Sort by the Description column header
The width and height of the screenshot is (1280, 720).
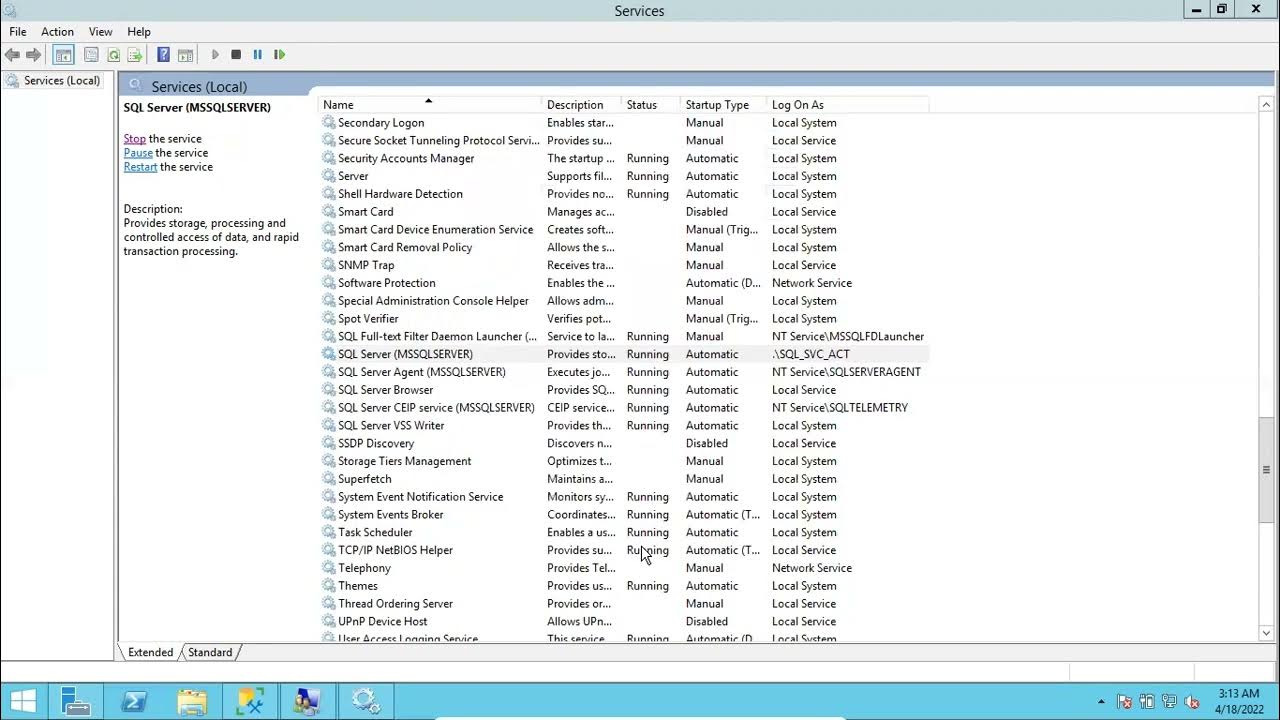[582, 105]
